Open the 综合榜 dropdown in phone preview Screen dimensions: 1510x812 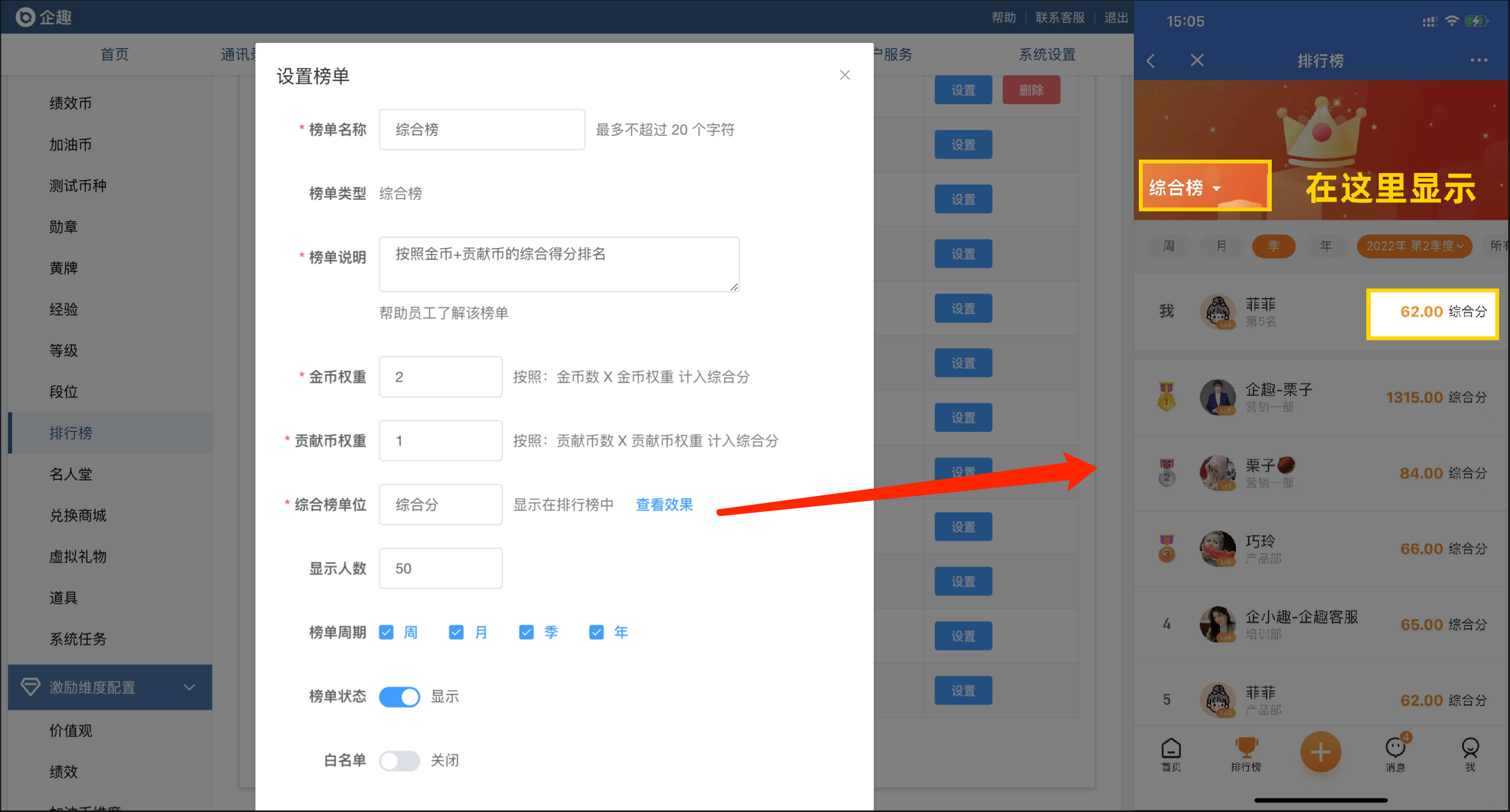1185,188
